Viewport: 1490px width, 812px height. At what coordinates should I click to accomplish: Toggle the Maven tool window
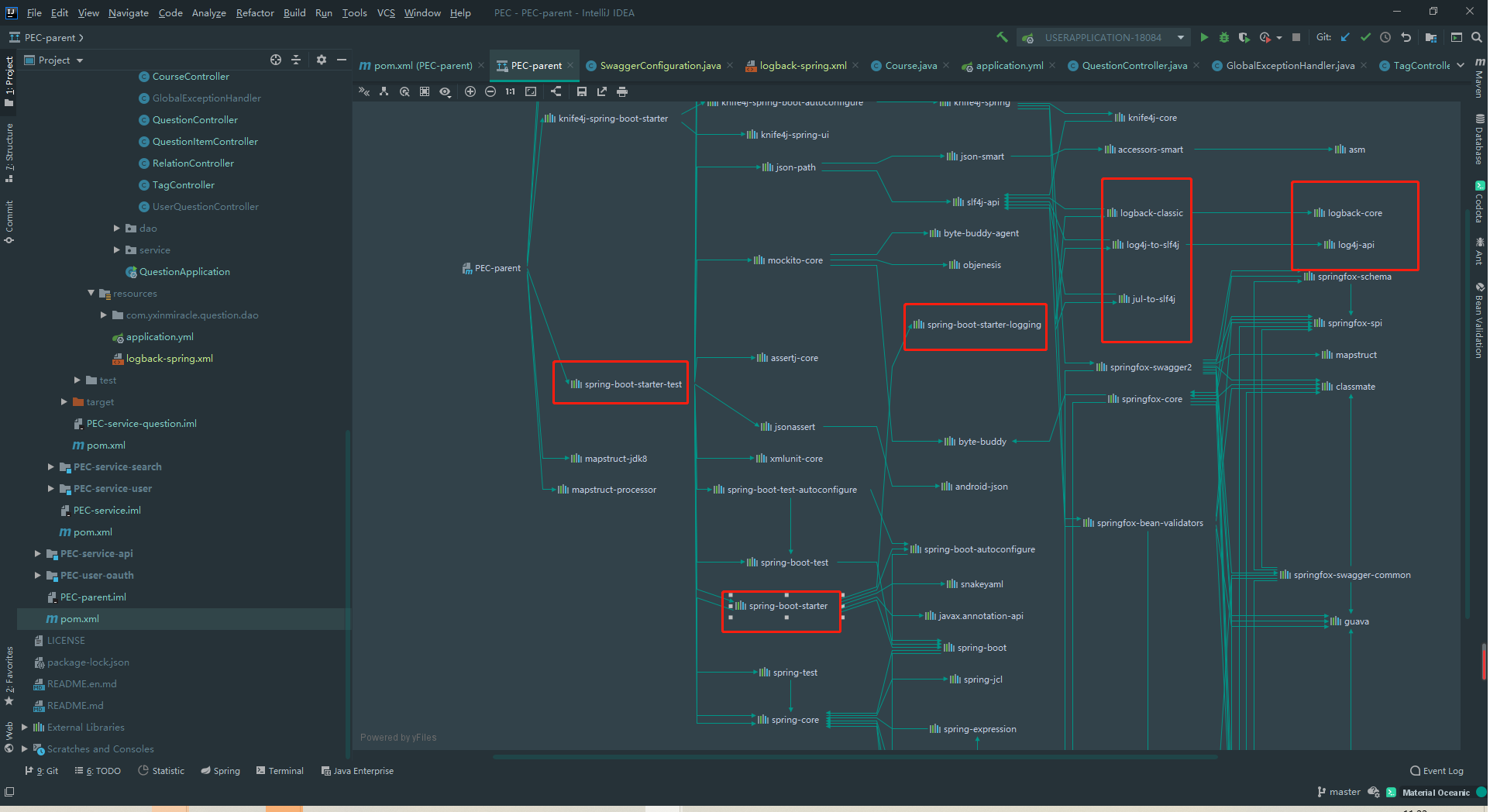pos(1479,77)
